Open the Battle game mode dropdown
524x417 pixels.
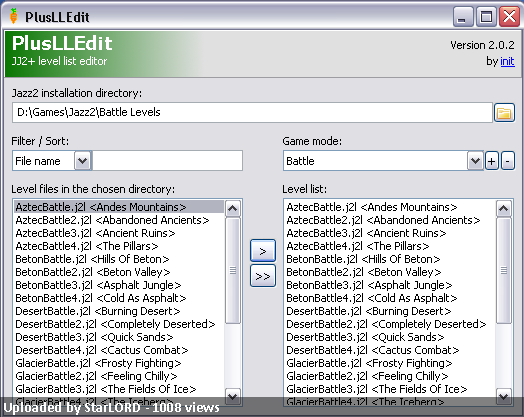point(475,161)
